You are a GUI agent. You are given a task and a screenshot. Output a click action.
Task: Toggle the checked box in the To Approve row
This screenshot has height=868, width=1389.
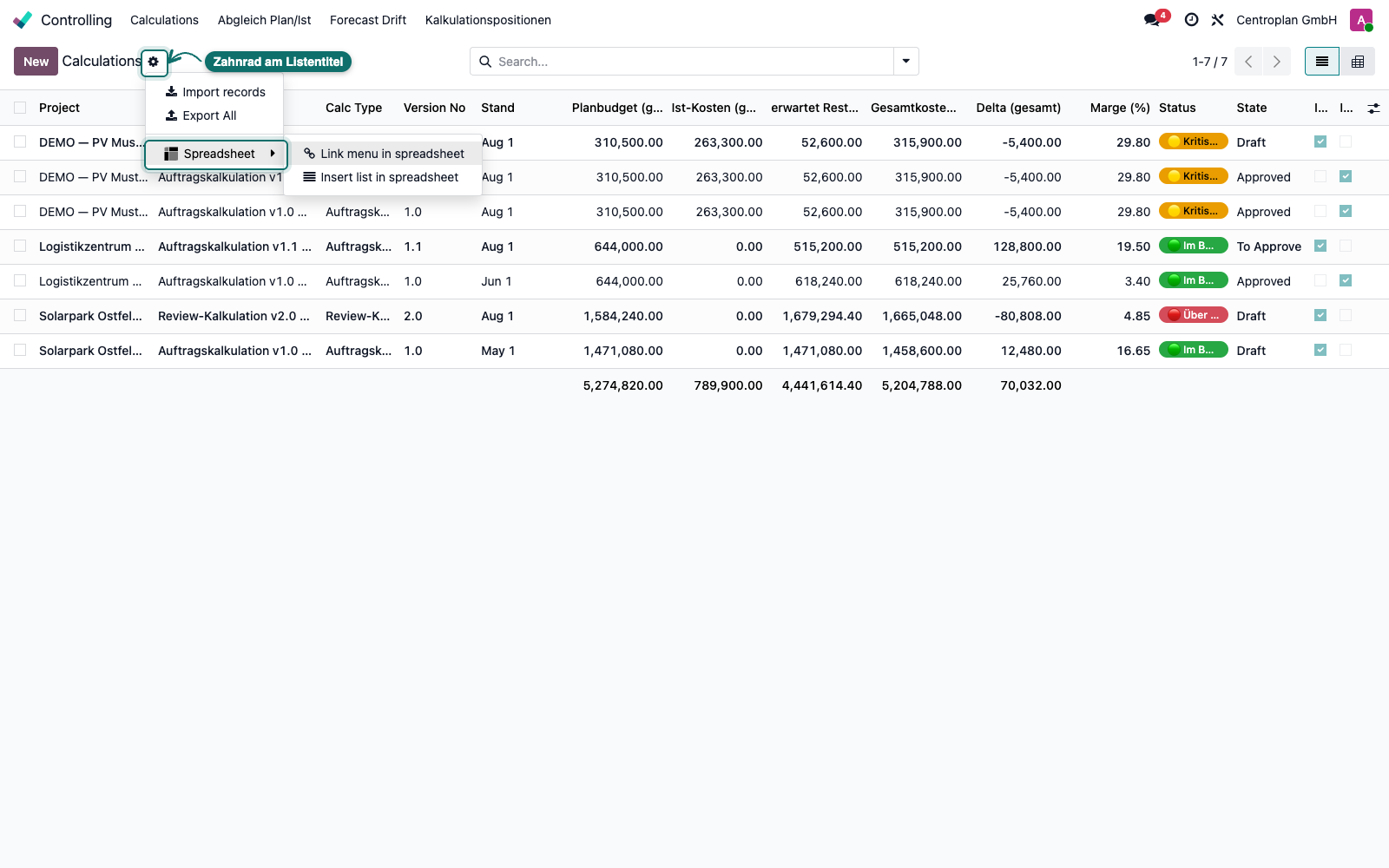click(x=1320, y=246)
